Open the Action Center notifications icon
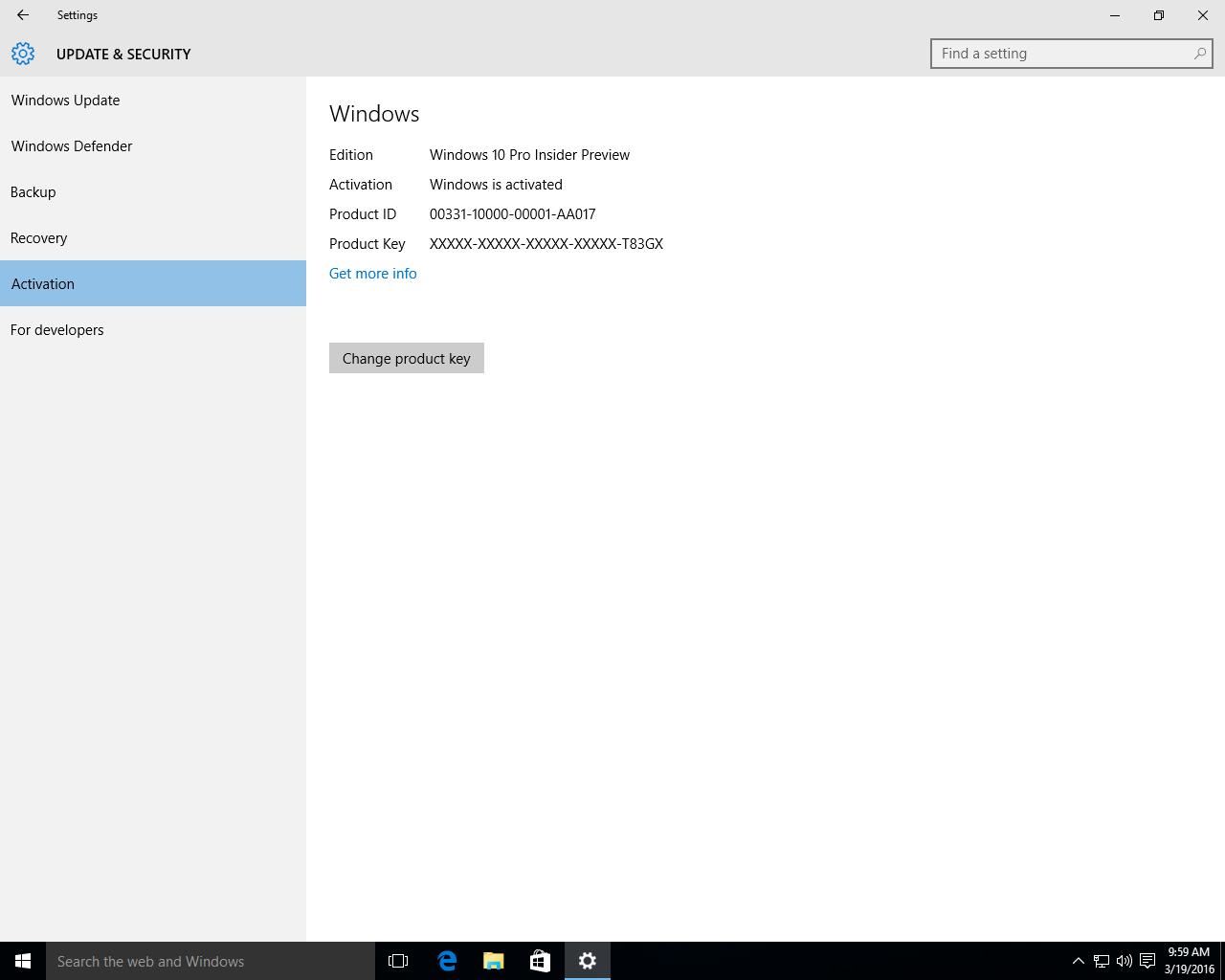The height and width of the screenshot is (980, 1225). tap(1147, 961)
